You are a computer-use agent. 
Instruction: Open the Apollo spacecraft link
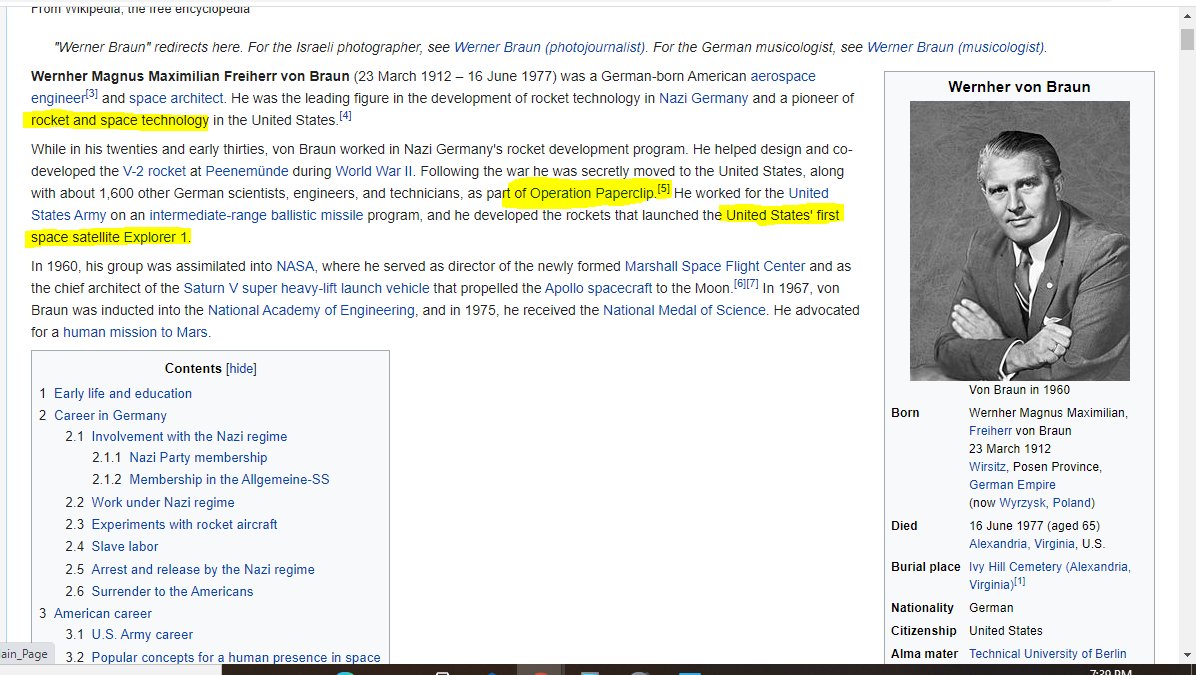click(598, 289)
